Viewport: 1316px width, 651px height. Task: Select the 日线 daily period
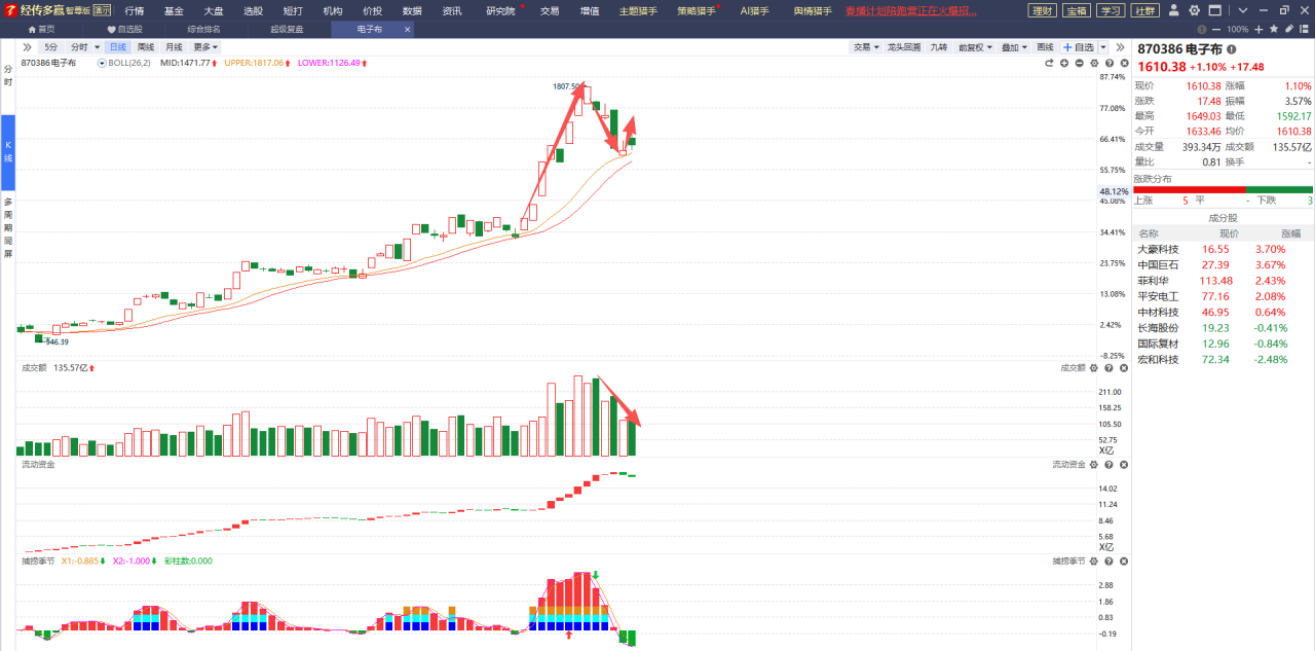[118, 47]
